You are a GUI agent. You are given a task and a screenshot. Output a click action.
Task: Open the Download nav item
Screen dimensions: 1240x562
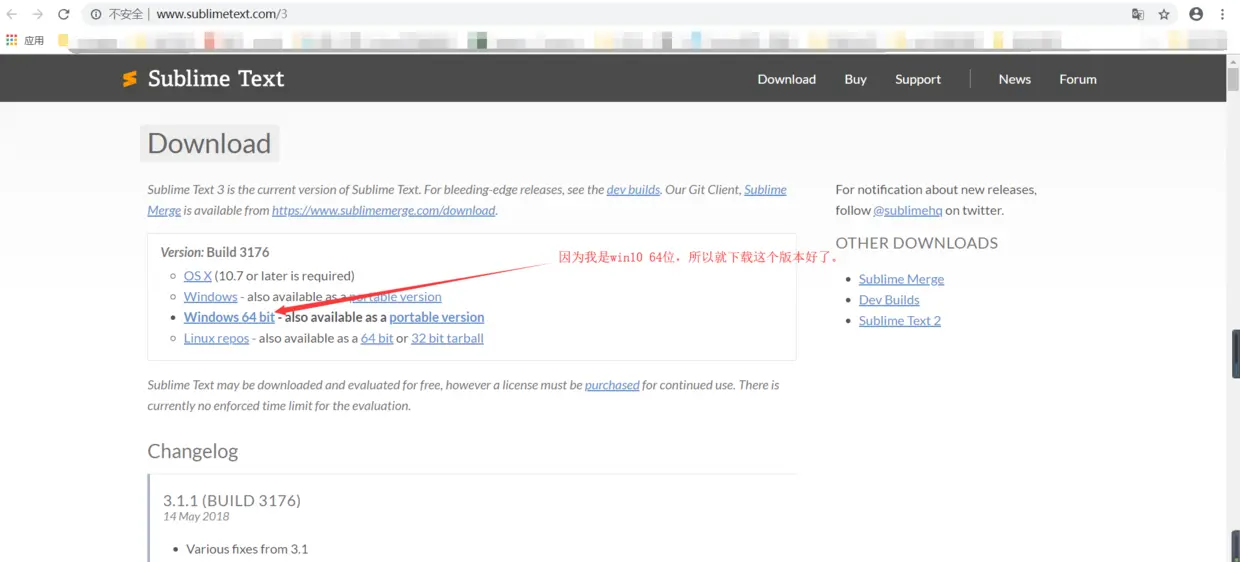(x=786, y=79)
